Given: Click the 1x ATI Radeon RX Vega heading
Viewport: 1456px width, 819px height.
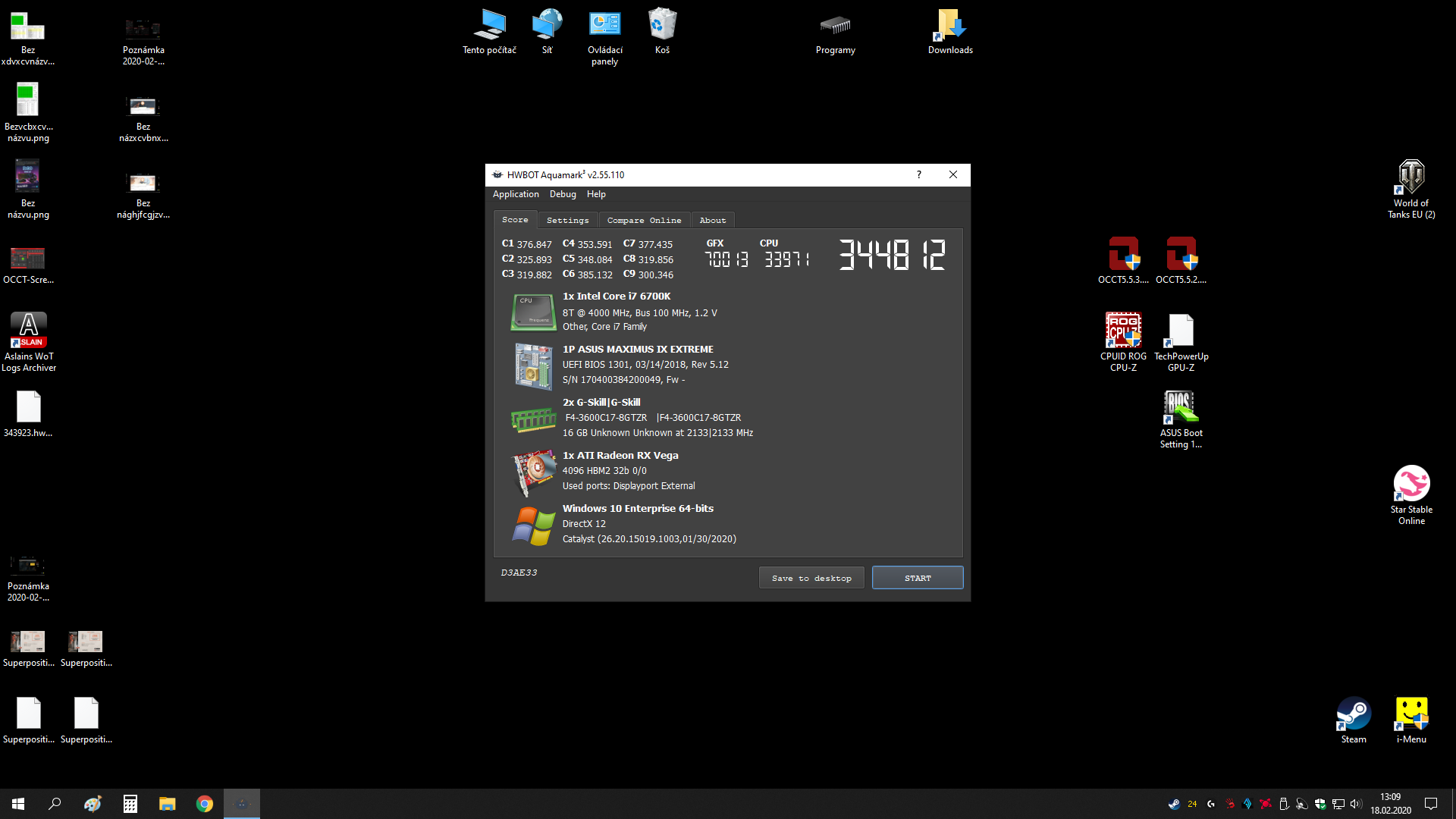Looking at the screenshot, I should click(620, 456).
